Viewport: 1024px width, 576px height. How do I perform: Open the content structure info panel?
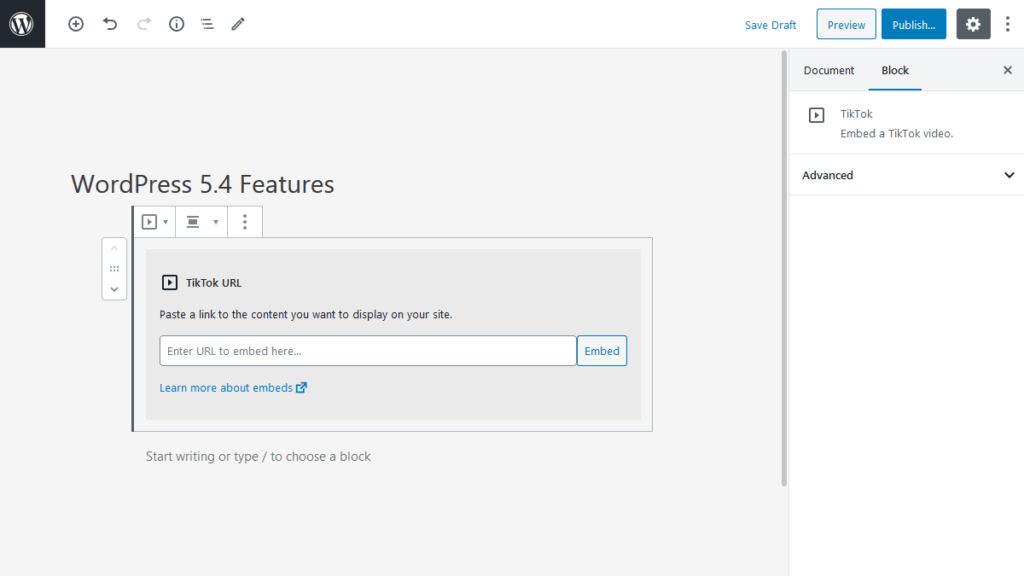pos(176,24)
